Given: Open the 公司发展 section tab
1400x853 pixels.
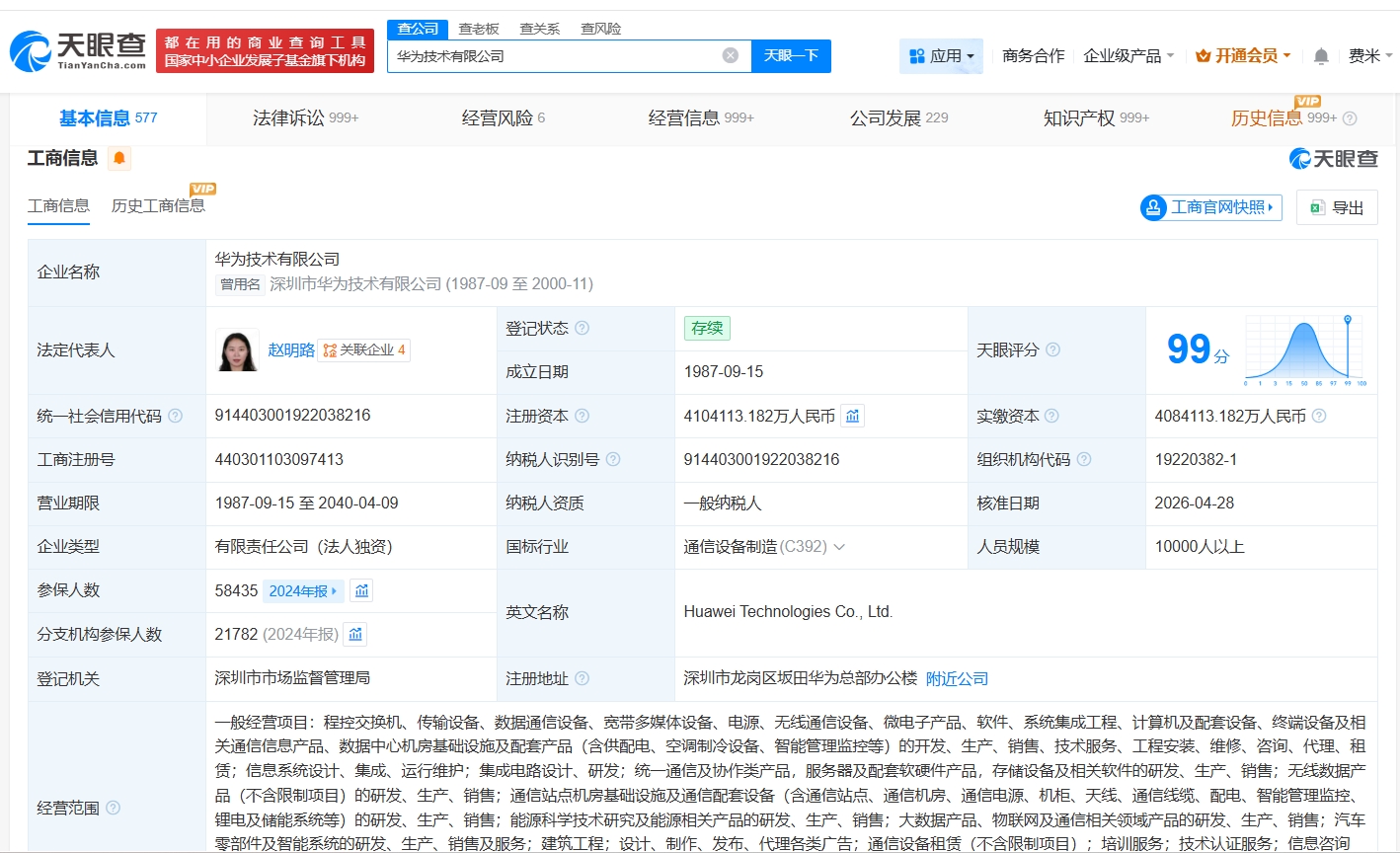Looking at the screenshot, I should pos(898,118).
